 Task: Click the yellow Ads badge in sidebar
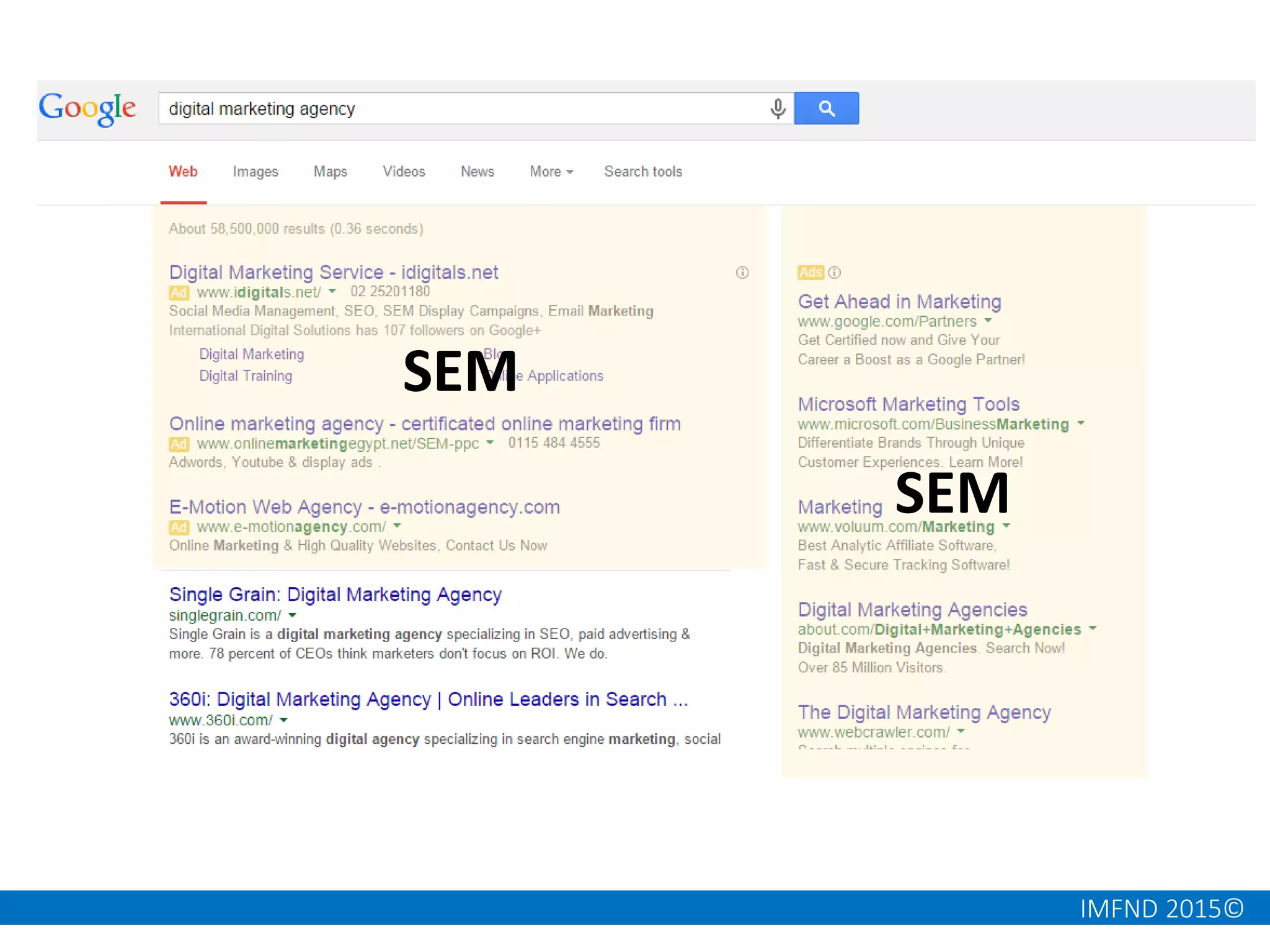coord(810,272)
